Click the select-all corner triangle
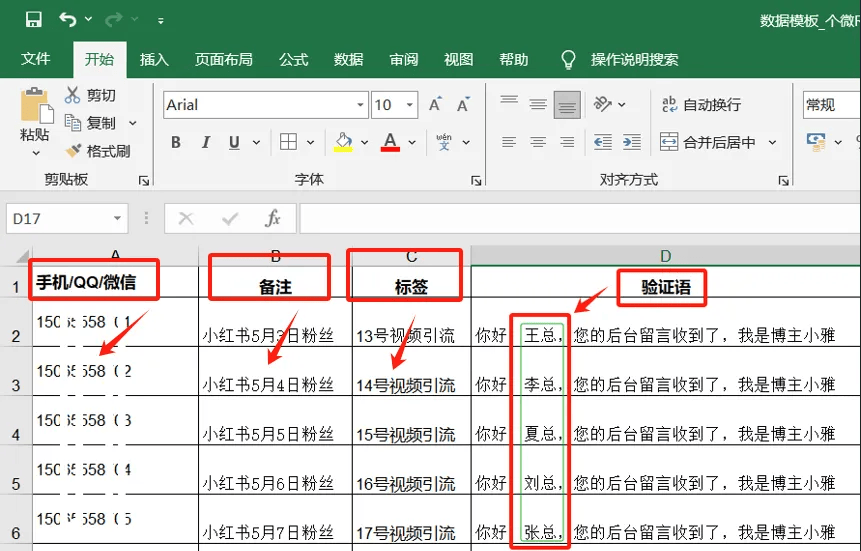 (x=23, y=255)
